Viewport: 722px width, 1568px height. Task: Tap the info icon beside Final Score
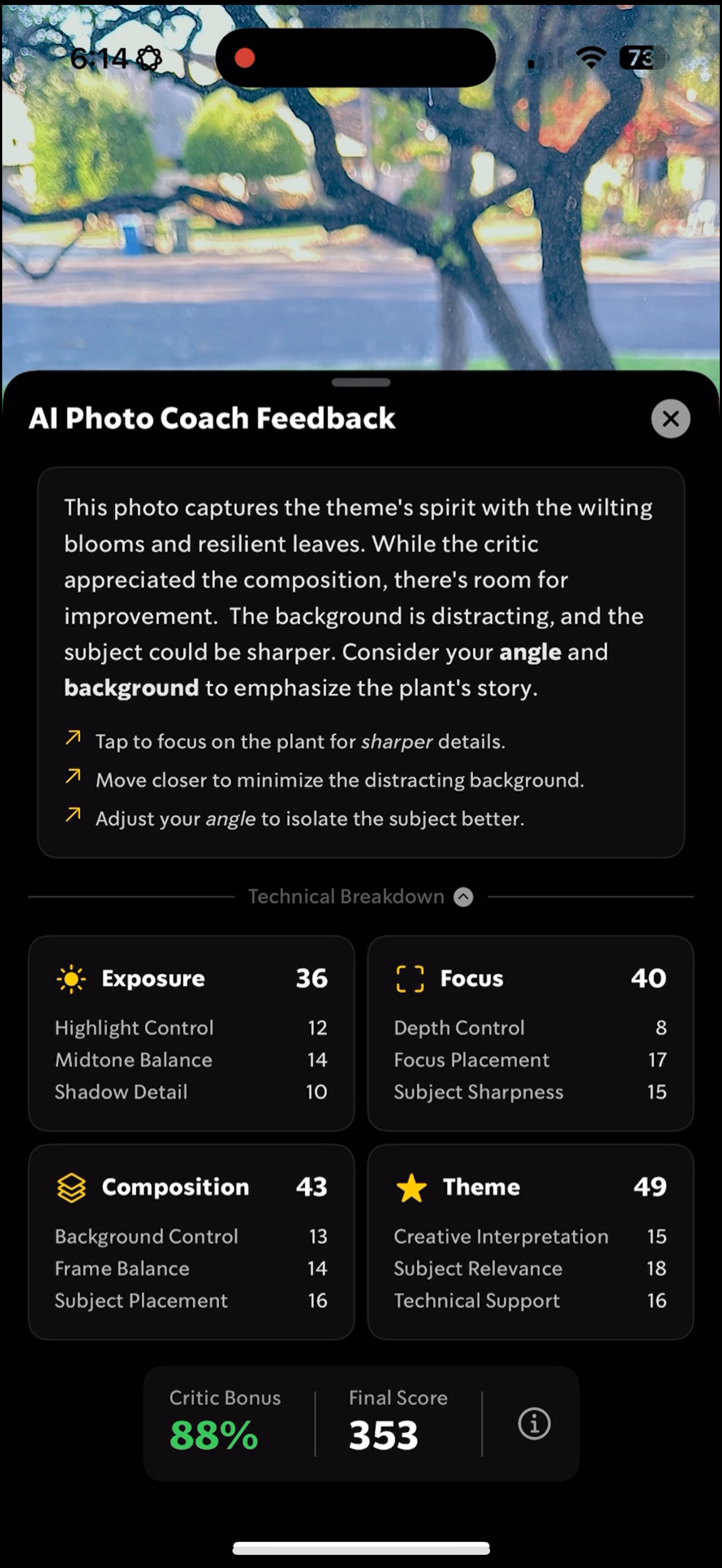coord(534,1423)
